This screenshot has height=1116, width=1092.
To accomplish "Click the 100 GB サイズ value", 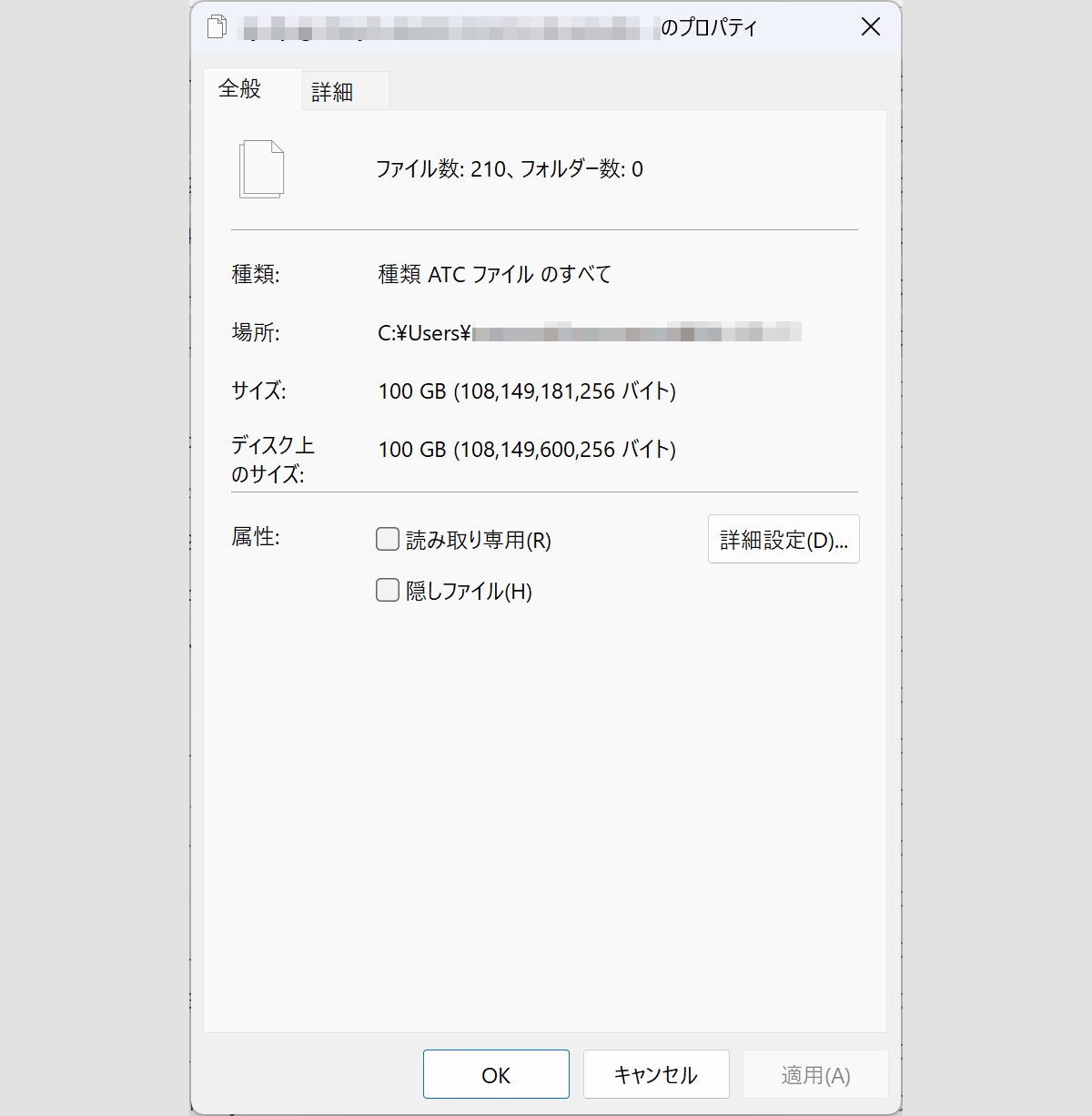I will coord(528,391).
